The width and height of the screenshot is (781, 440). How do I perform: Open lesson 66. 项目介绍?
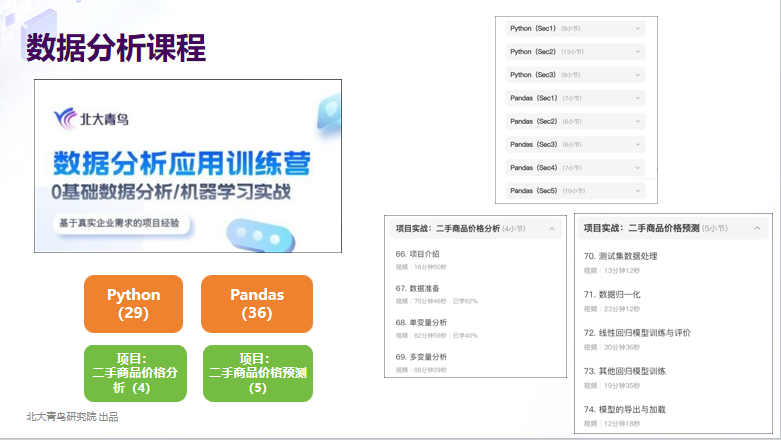click(417, 254)
